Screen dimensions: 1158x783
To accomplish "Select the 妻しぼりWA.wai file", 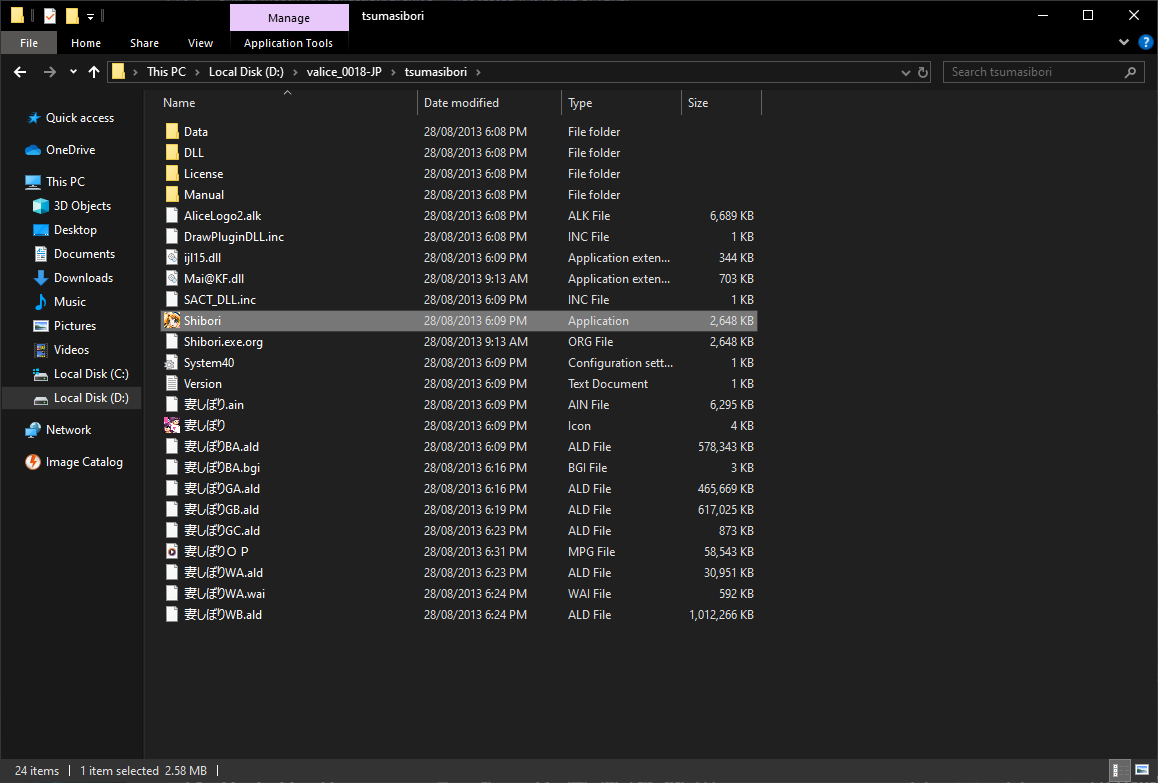I will (459, 594).
